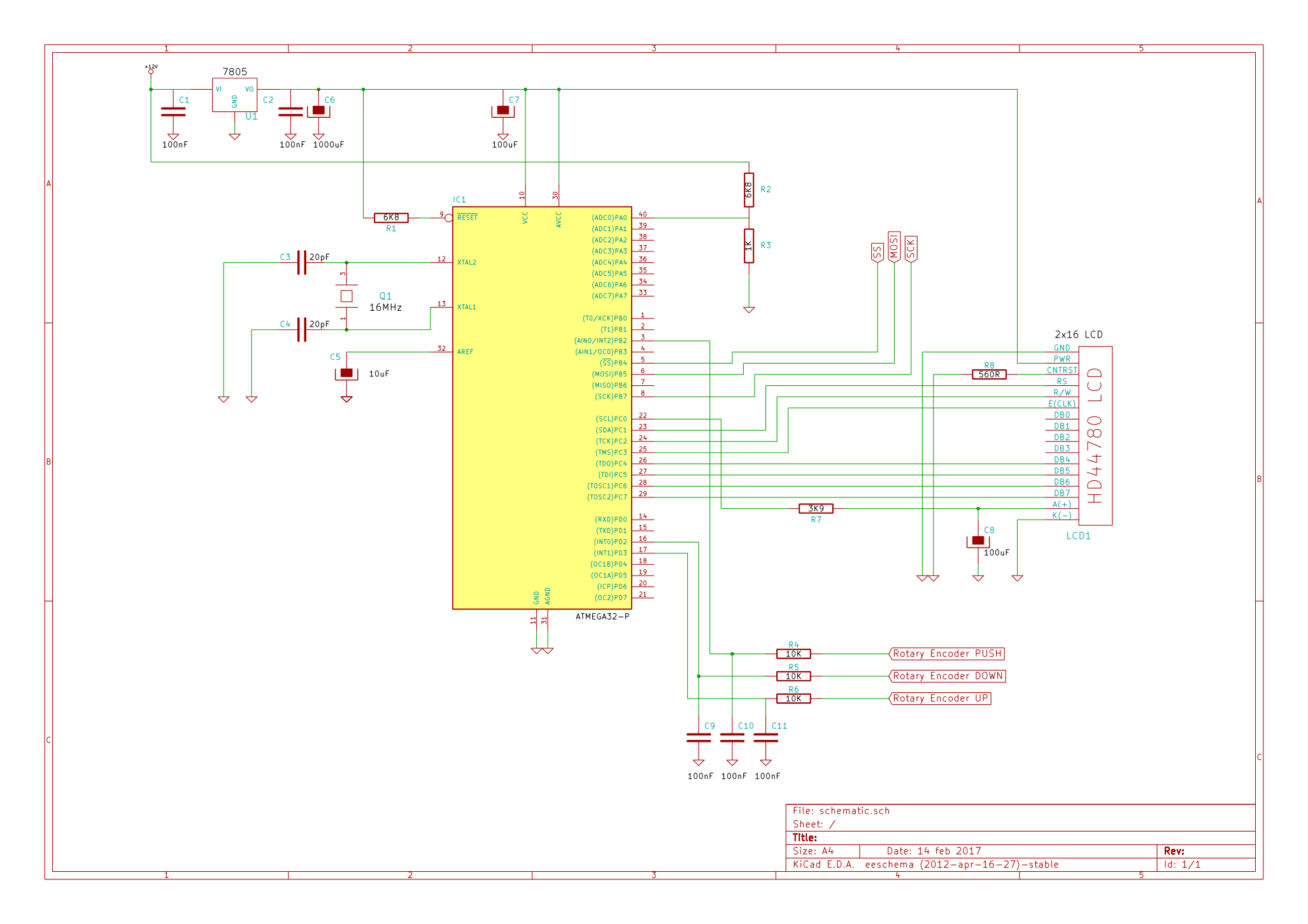
Task: Select the R8 560R resistor
Action: pyautogui.click(x=989, y=374)
